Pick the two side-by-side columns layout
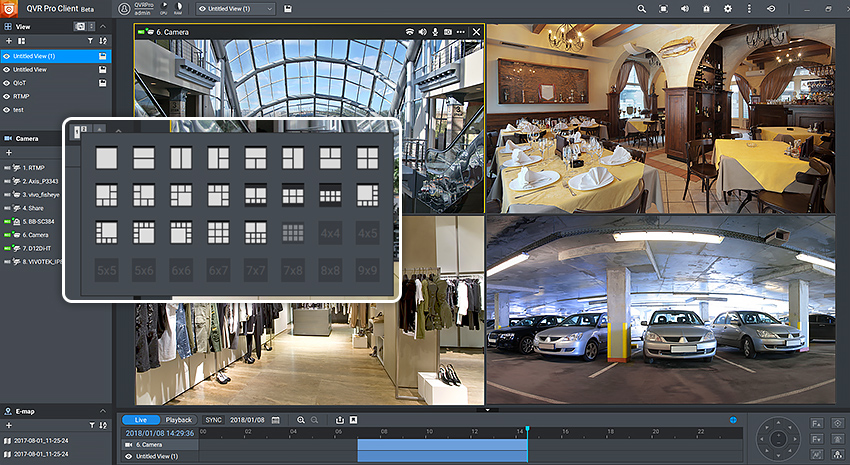Image resolution: width=850 pixels, height=465 pixels. click(181, 158)
